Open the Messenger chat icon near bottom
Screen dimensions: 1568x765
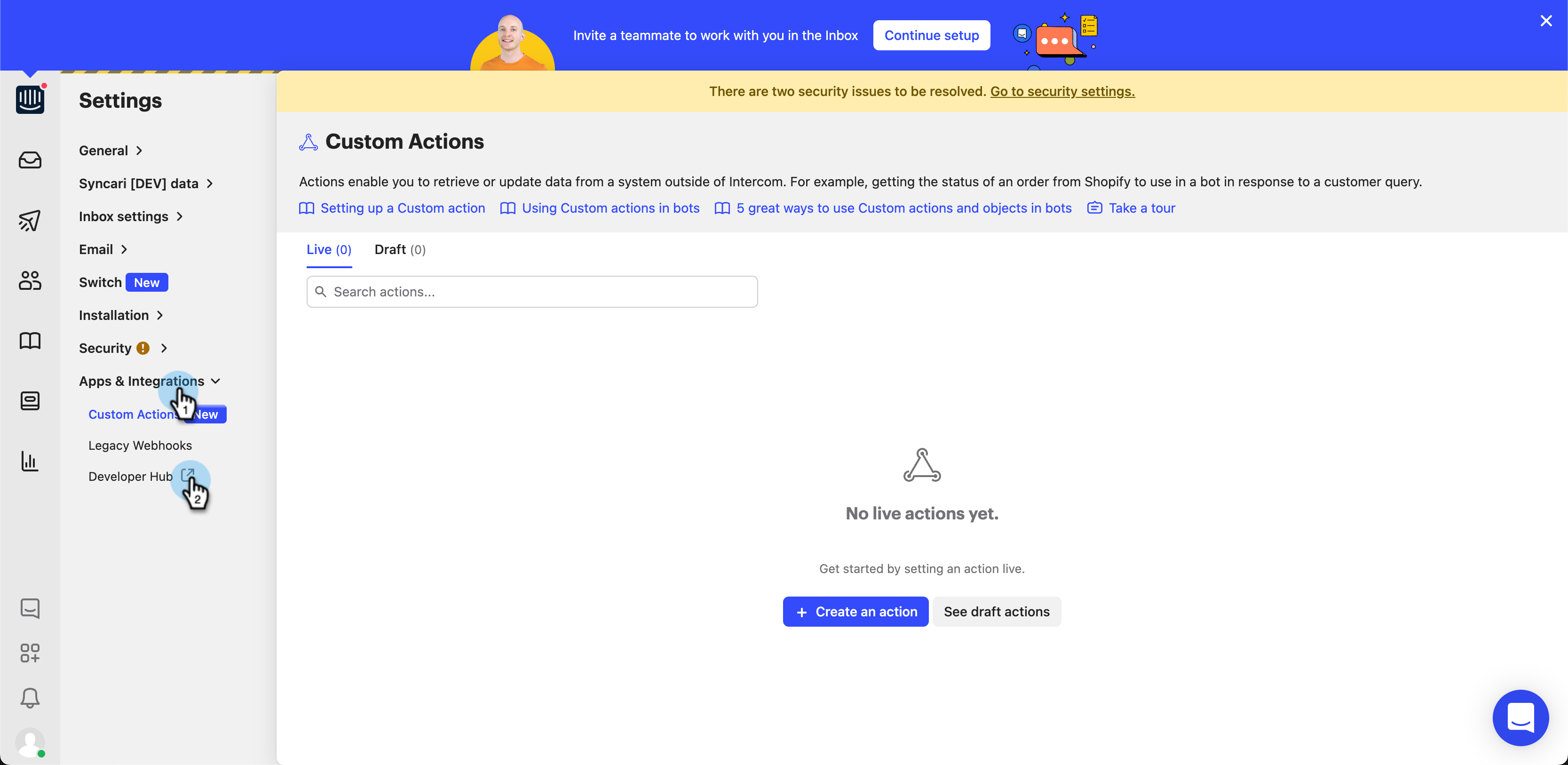click(x=30, y=608)
